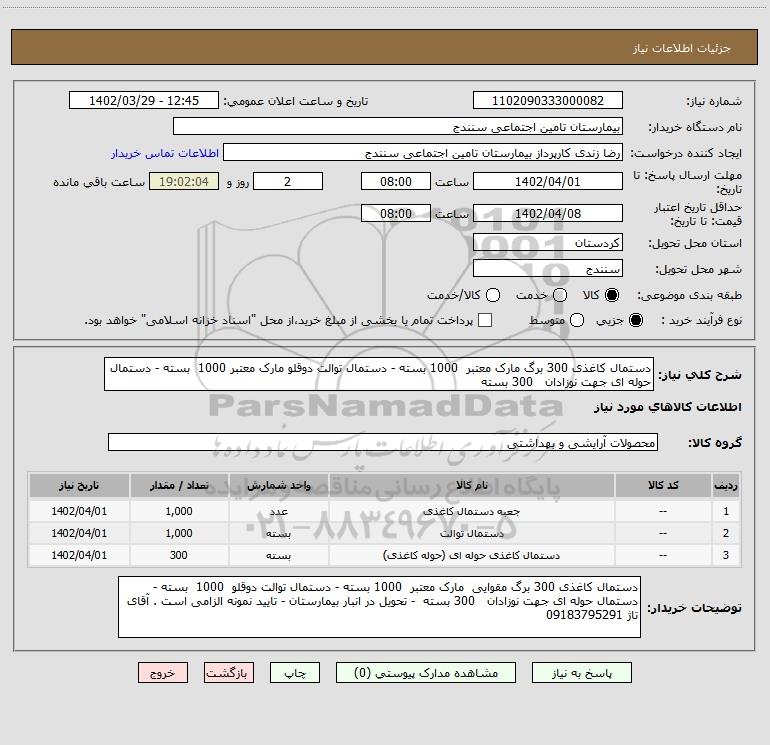Image resolution: width=770 pixels, height=745 pixels.
Task: Open 'اطلاعات تماس خریدار' contact link
Action: click(x=162, y=154)
